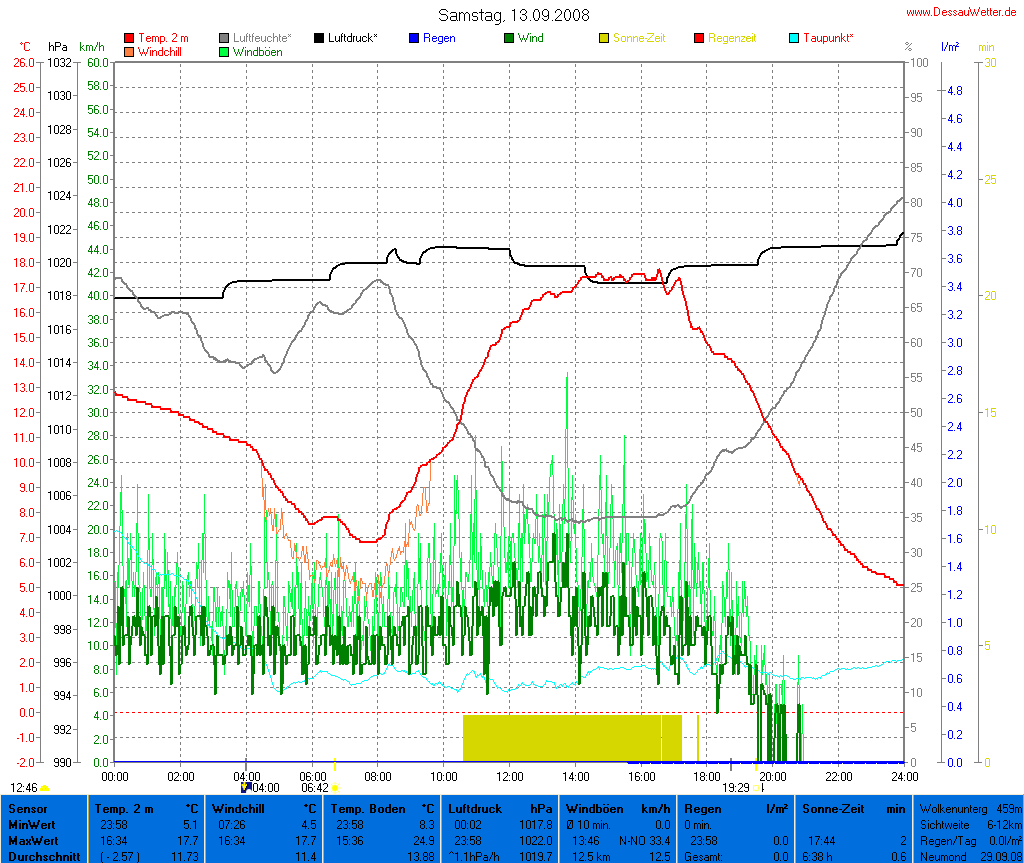Click the orange Windchill legend square
The width and height of the screenshot is (1024, 863).
129,51
